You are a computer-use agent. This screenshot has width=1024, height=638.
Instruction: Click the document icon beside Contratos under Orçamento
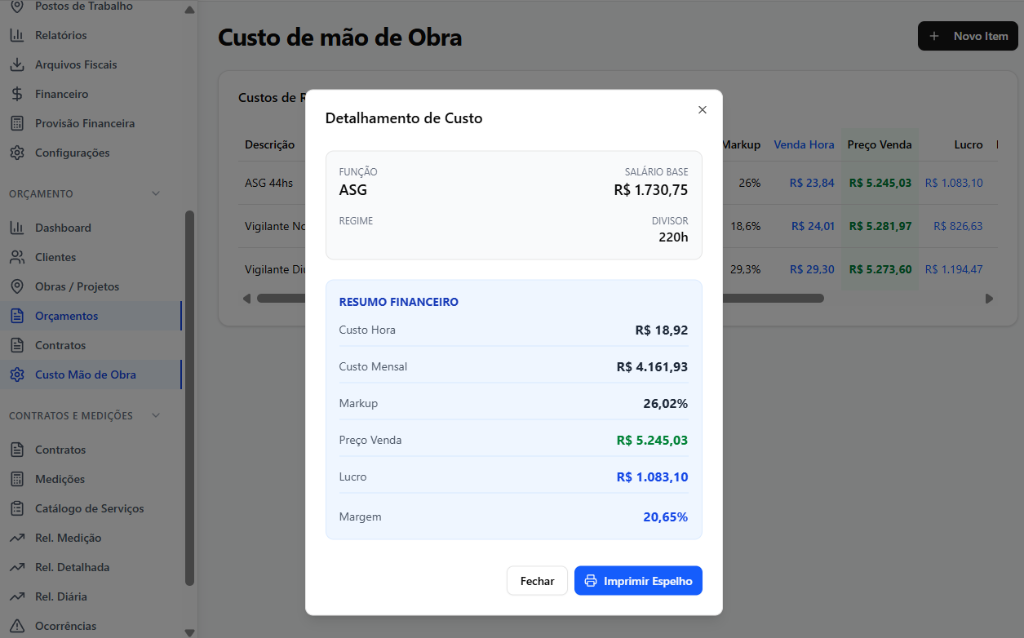17,345
